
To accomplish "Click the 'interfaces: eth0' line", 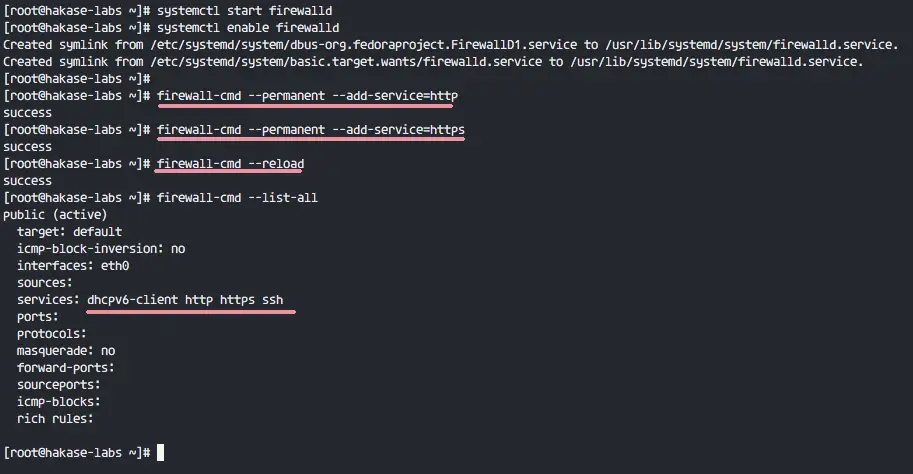I will [x=73, y=266].
